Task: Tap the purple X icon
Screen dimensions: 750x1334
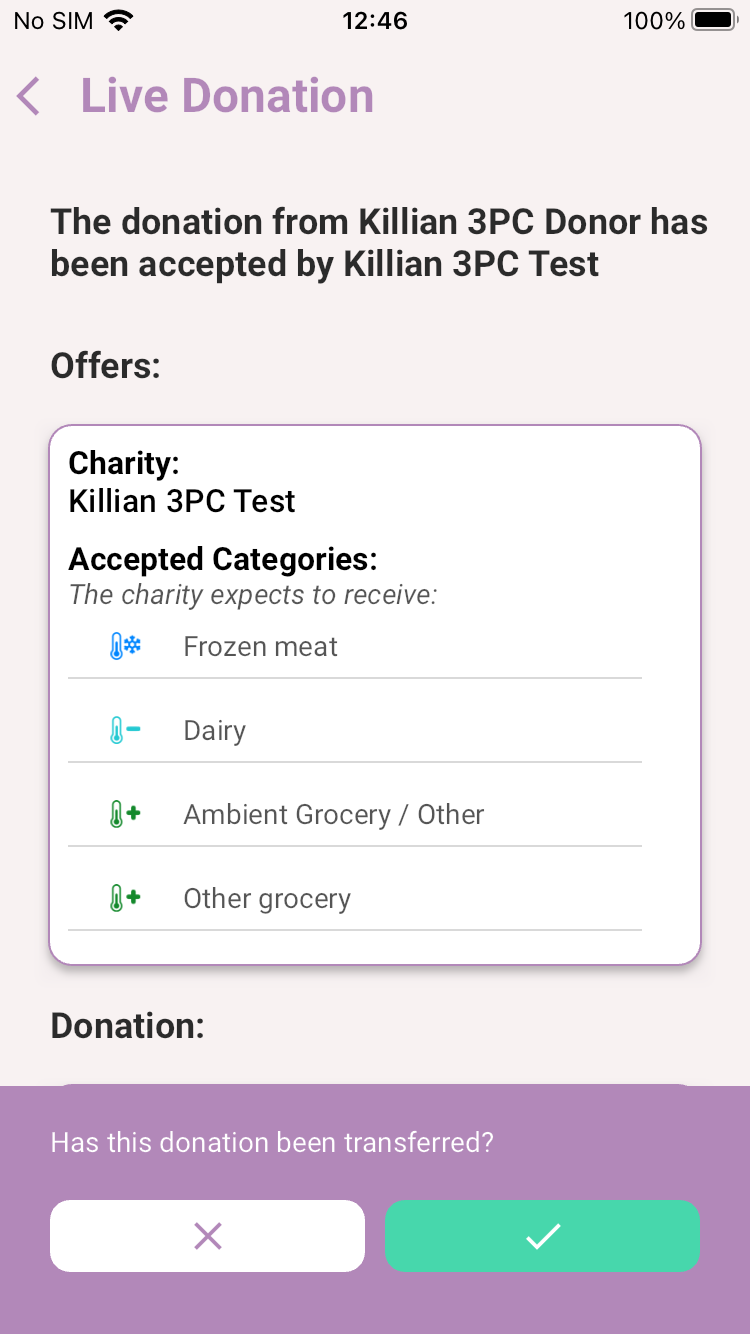Action: (208, 1237)
